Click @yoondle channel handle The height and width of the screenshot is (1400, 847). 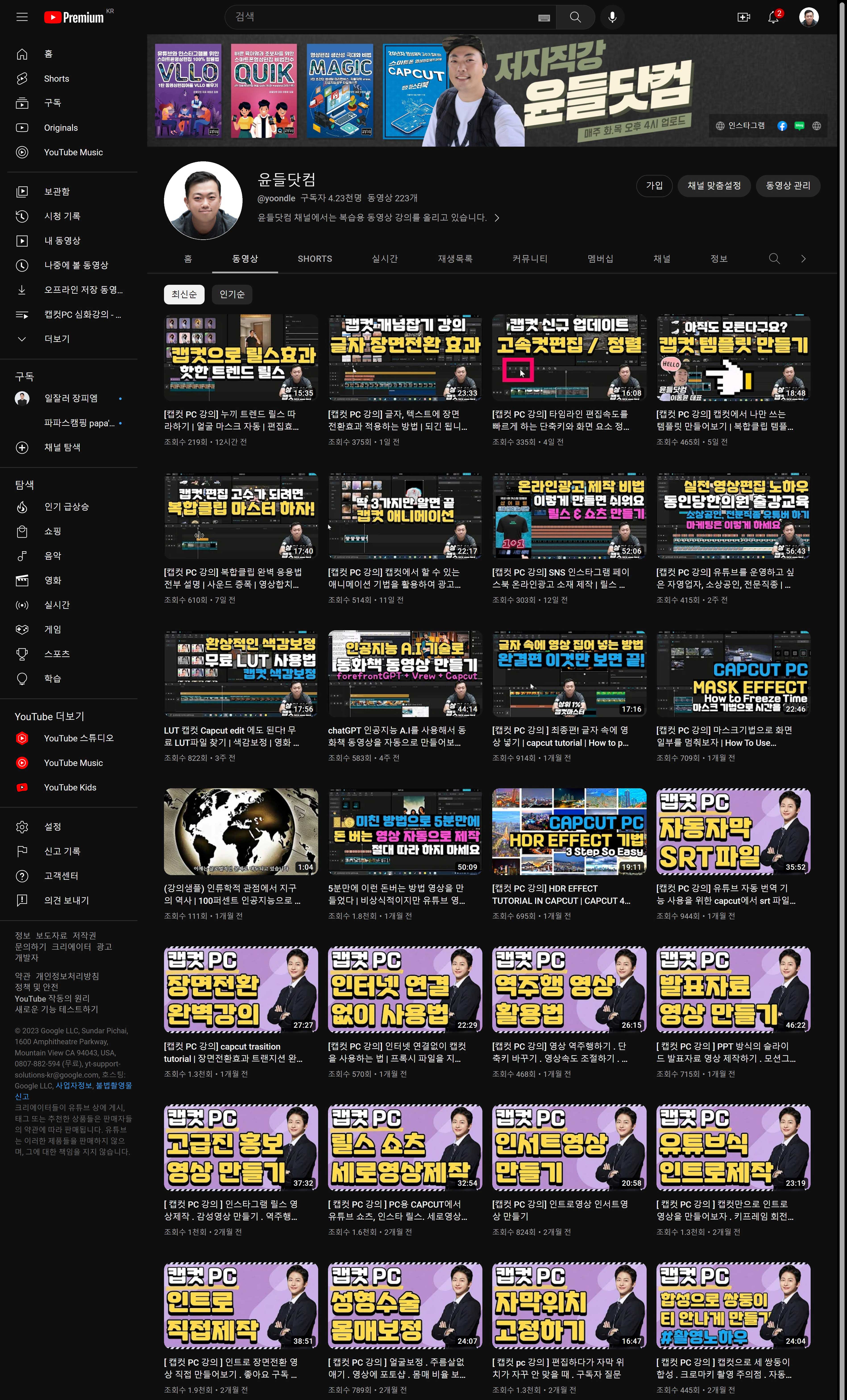(276, 198)
